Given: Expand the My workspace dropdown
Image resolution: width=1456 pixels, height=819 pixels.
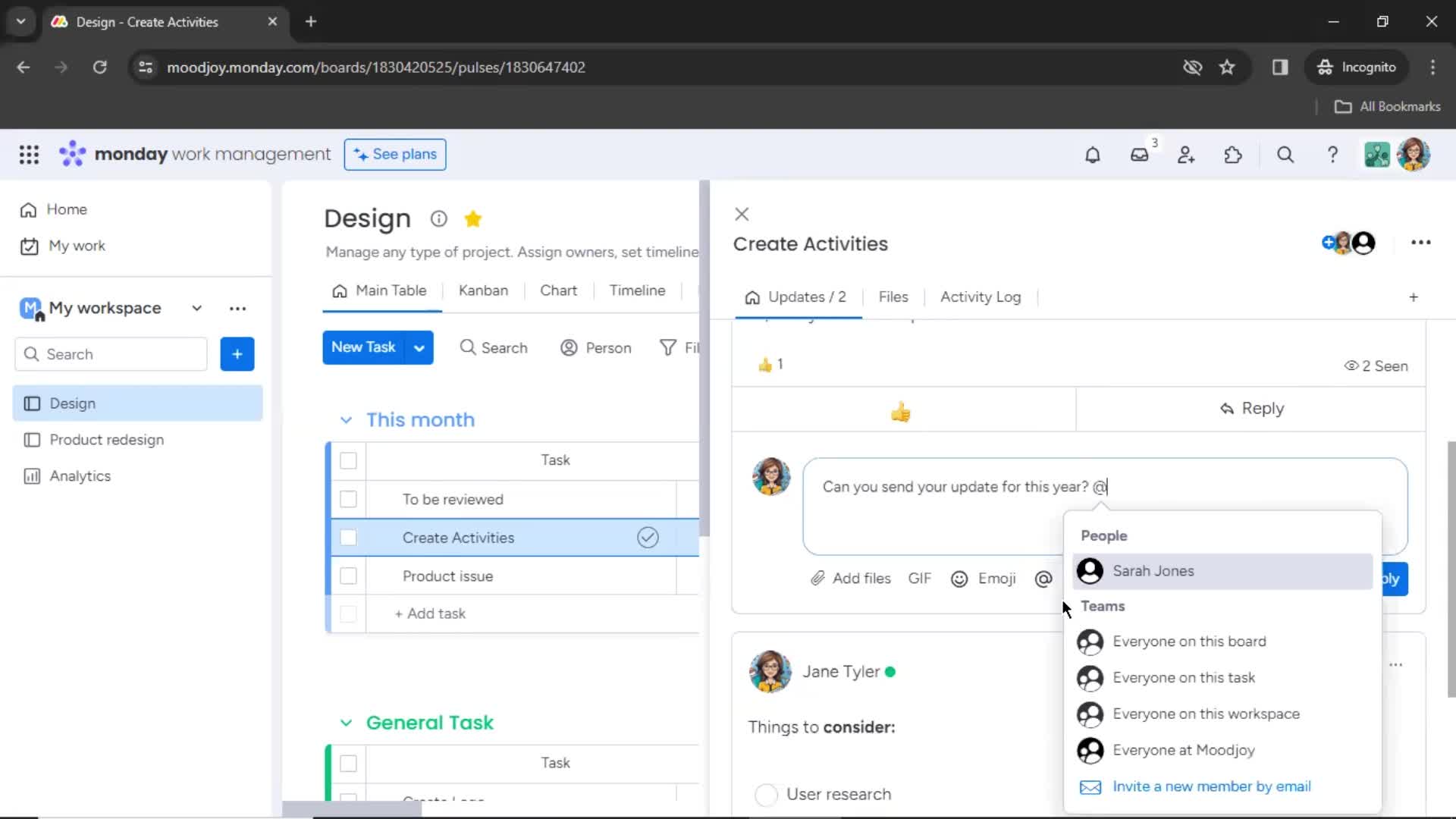Looking at the screenshot, I should pos(196,309).
